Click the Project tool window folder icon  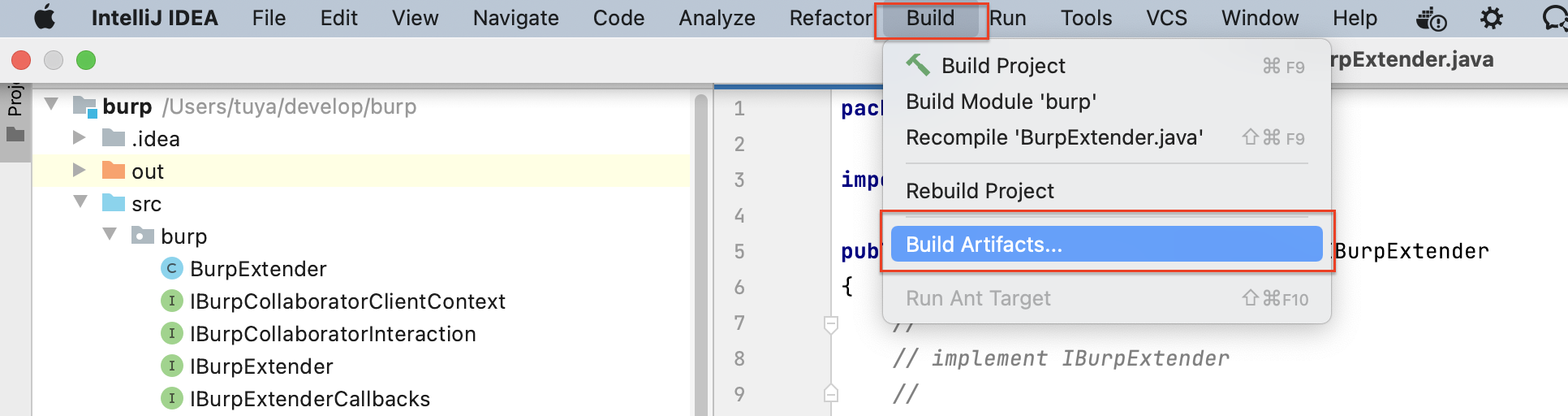coord(15,135)
